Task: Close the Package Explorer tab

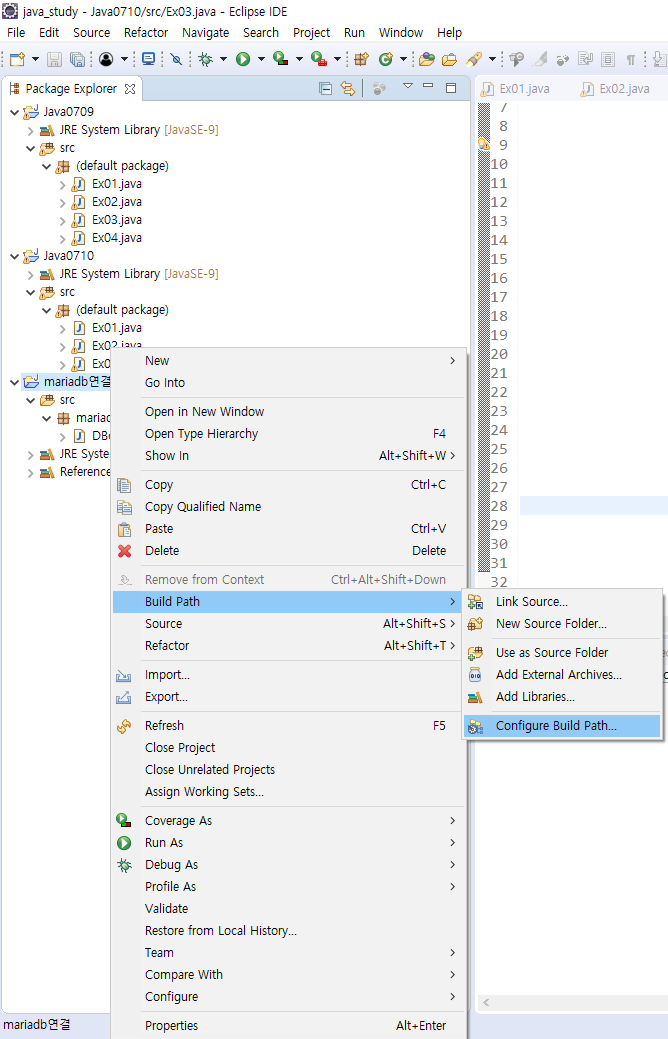Action: (x=130, y=88)
